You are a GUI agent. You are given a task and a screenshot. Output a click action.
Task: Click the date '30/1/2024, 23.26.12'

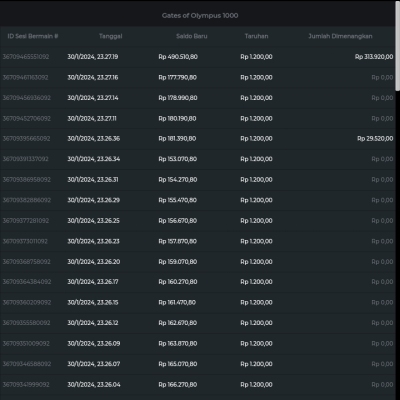[93, 323]
